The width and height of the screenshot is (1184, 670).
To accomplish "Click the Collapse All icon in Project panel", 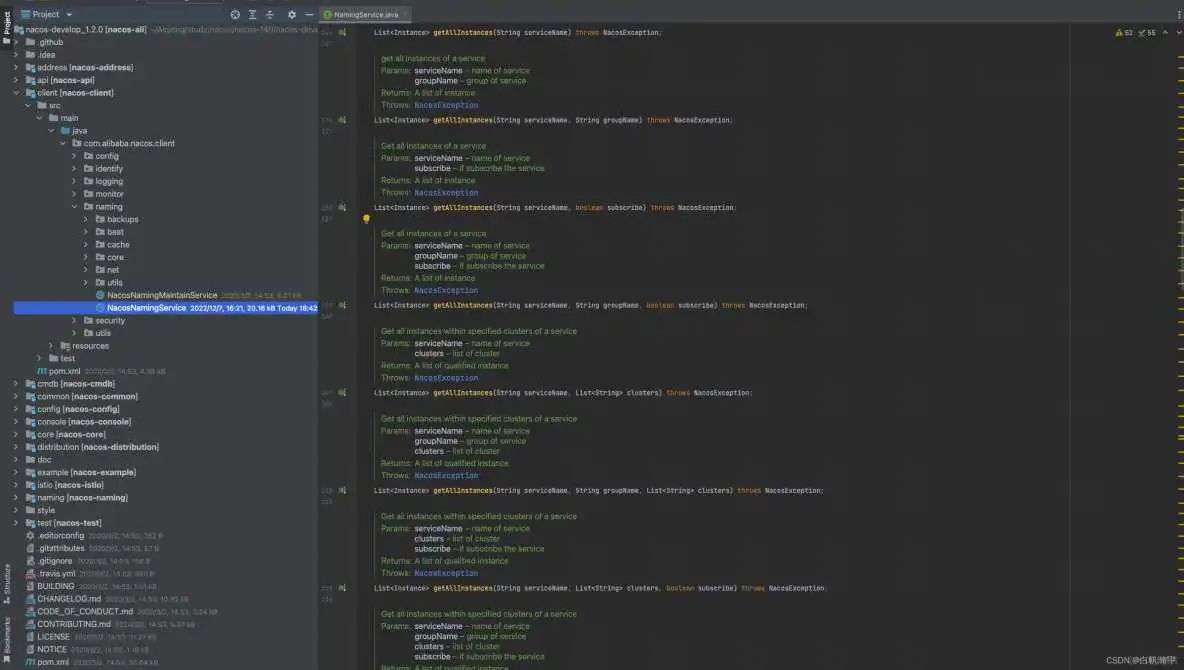I will [270, 14].
